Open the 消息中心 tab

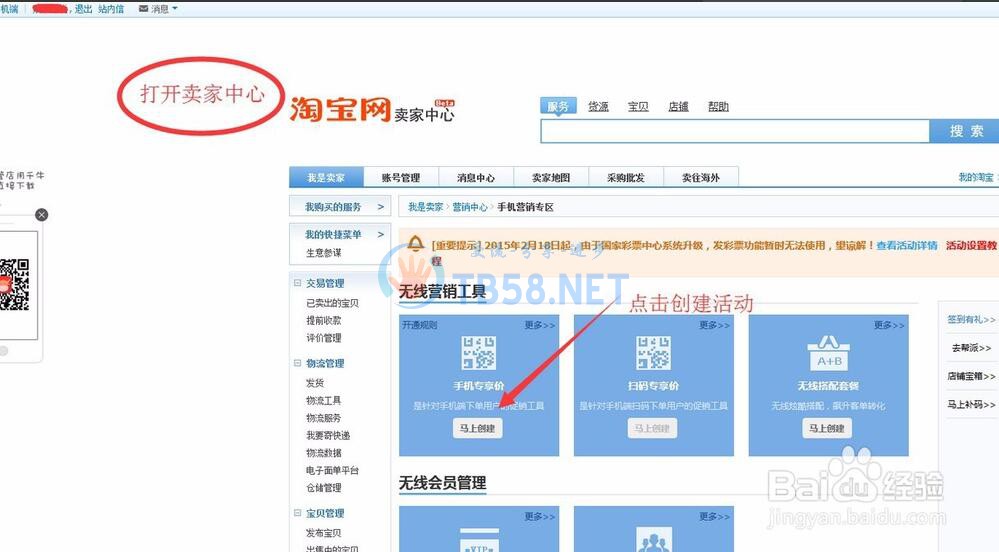click(476, 177)
